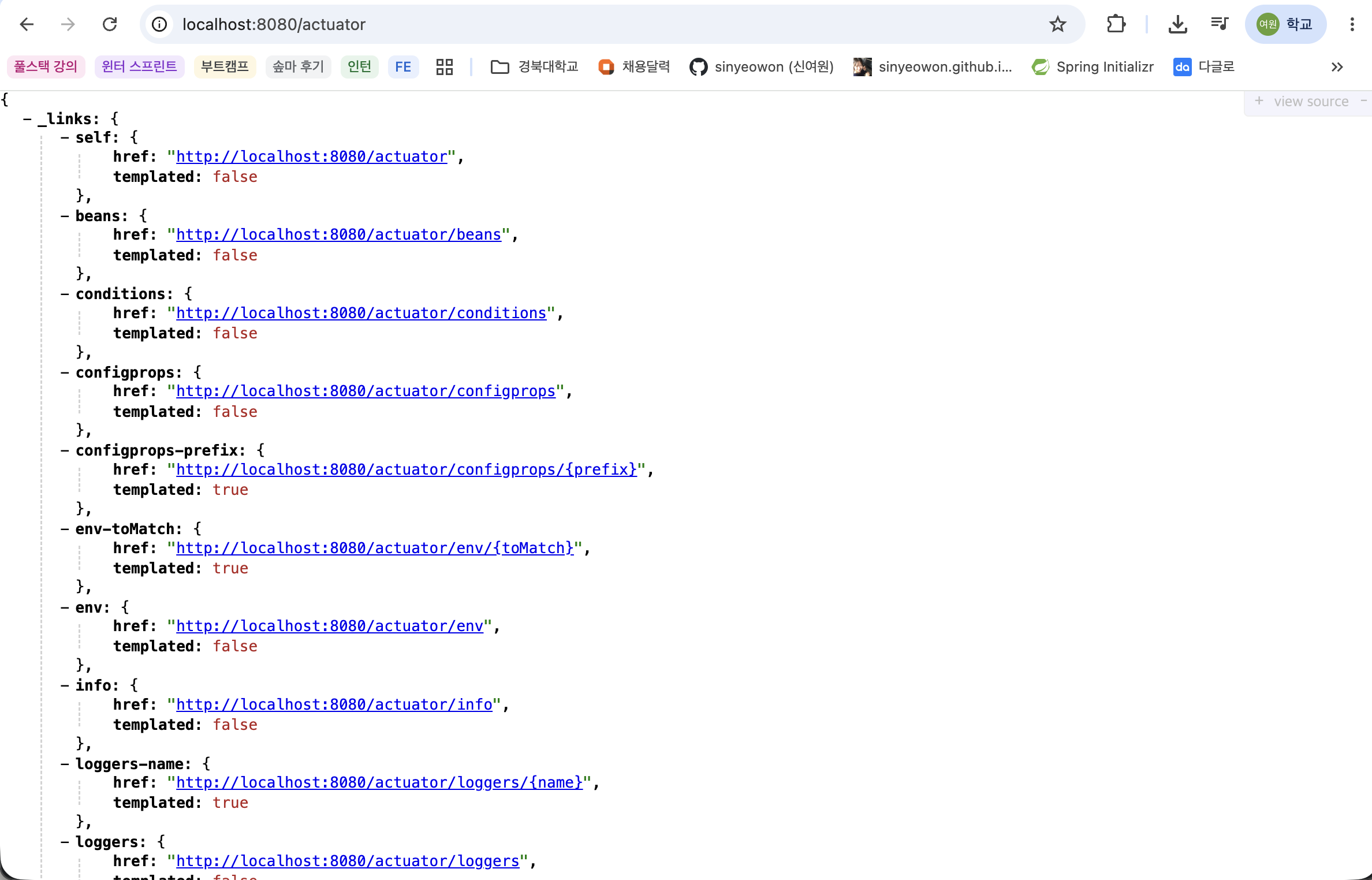Click view source button

point(1311,102)
